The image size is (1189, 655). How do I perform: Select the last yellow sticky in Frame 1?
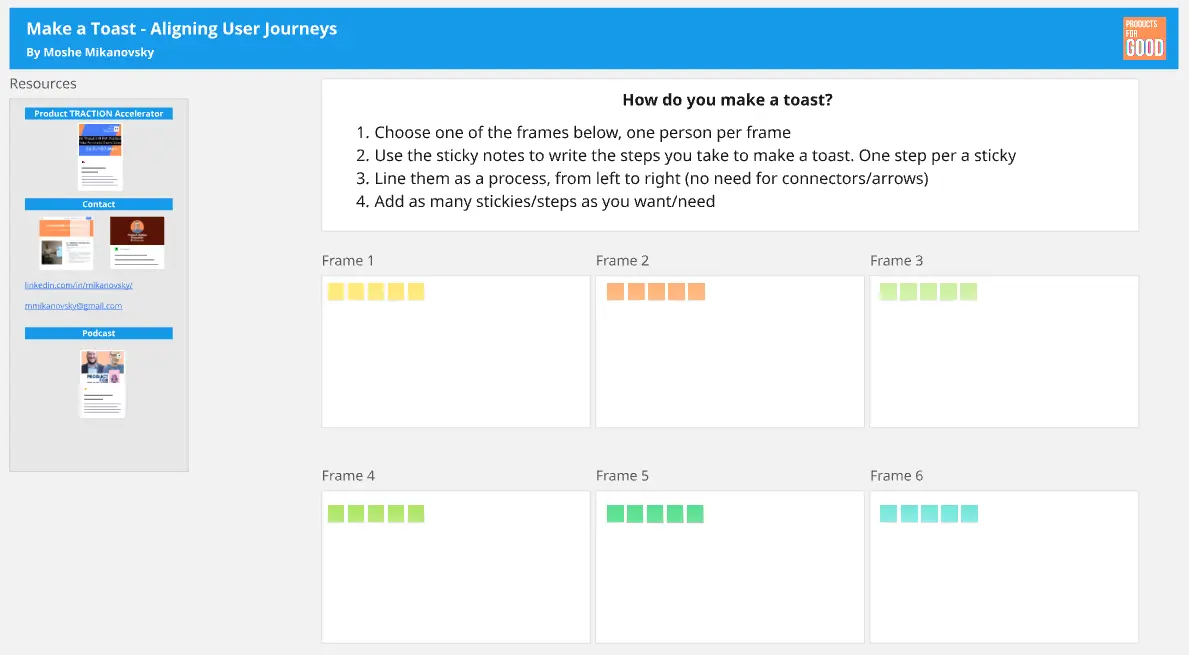[416, 292]
